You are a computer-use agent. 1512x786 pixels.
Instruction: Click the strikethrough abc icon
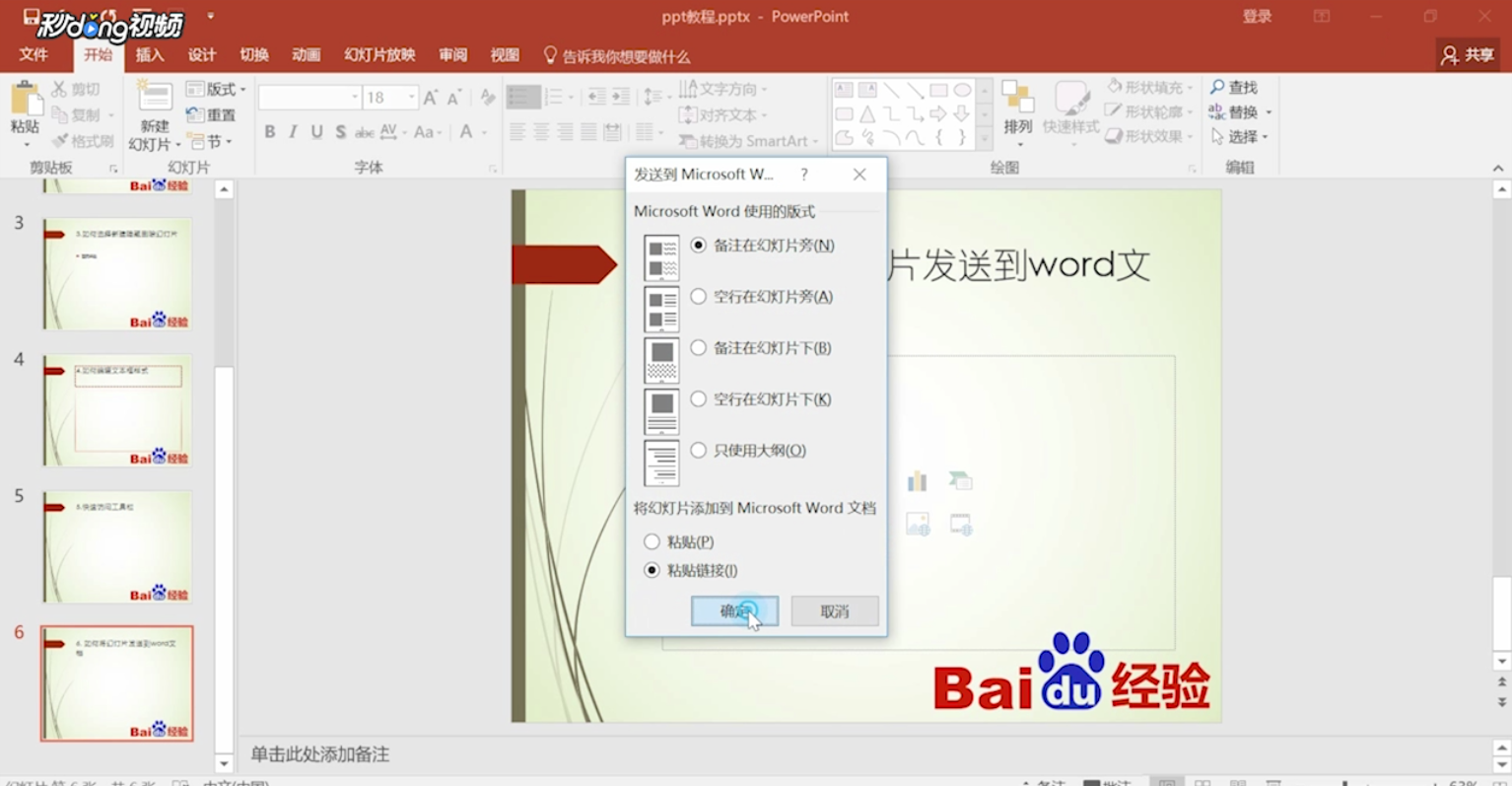364,132
